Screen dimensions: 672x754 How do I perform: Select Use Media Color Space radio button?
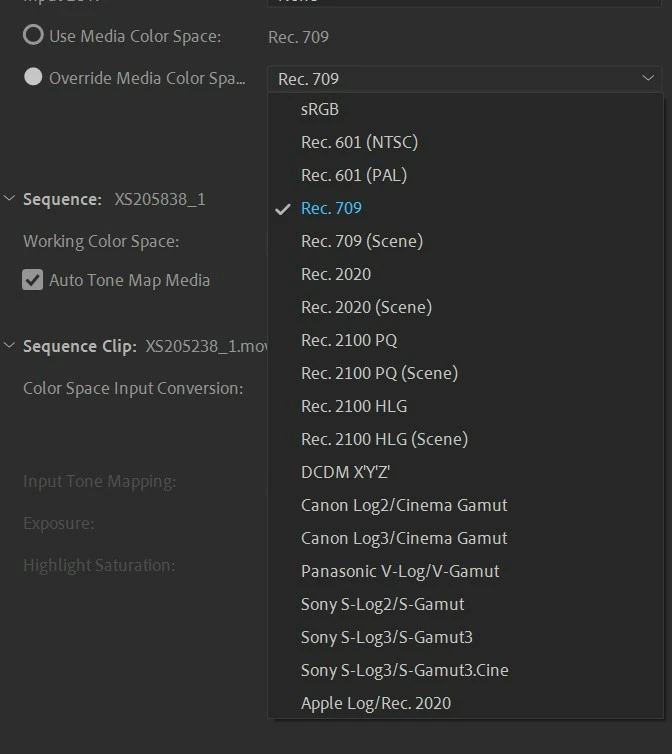tap(33, 35)
